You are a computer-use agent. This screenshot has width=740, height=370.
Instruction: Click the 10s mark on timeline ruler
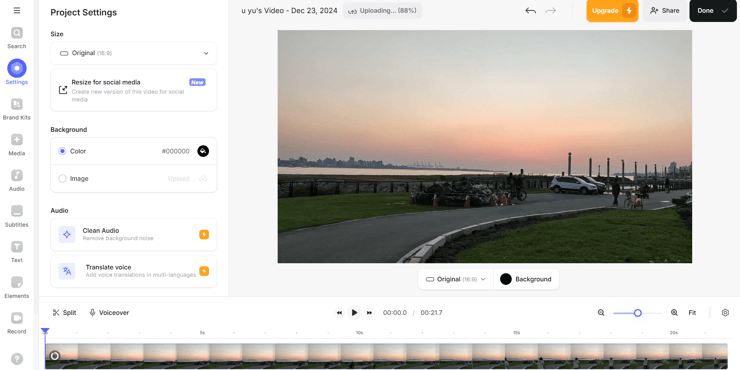[x=359, y=333]
